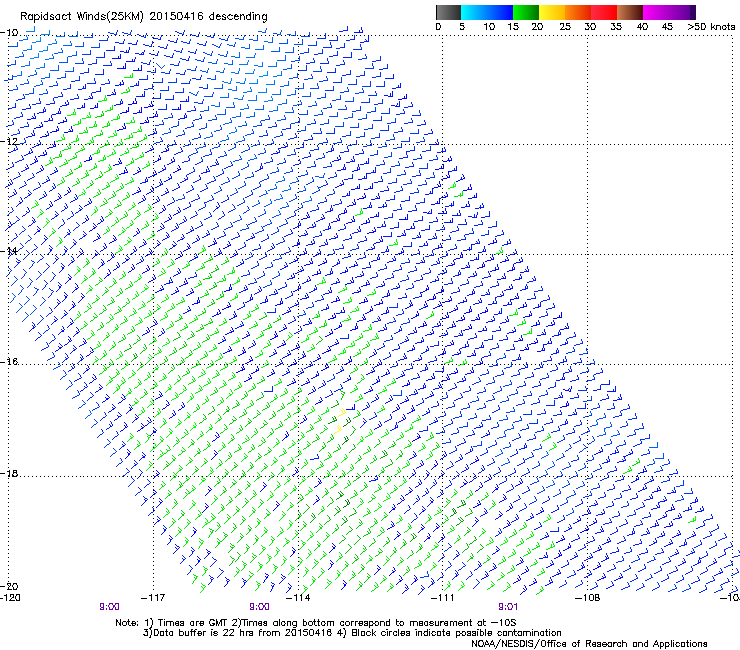Screen dimensions: 740x650
Task: Click the -108 longitude axis label
Action: (588, 598)
